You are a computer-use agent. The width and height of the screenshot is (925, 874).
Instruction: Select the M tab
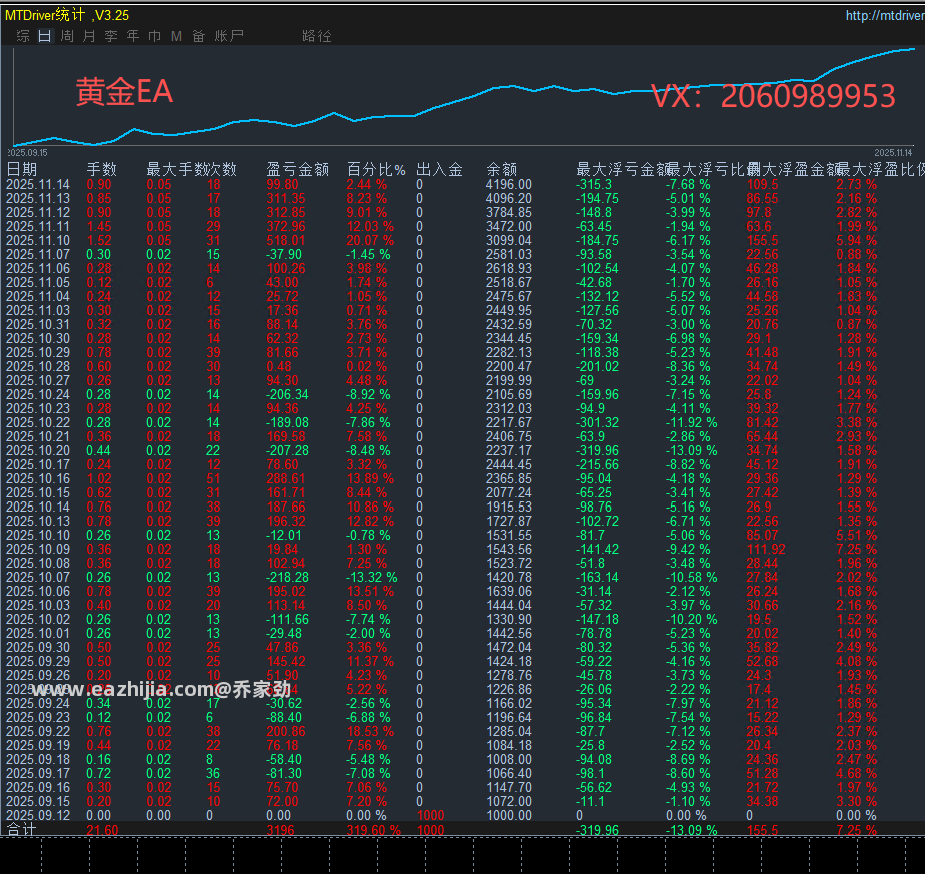pos(176,36)
